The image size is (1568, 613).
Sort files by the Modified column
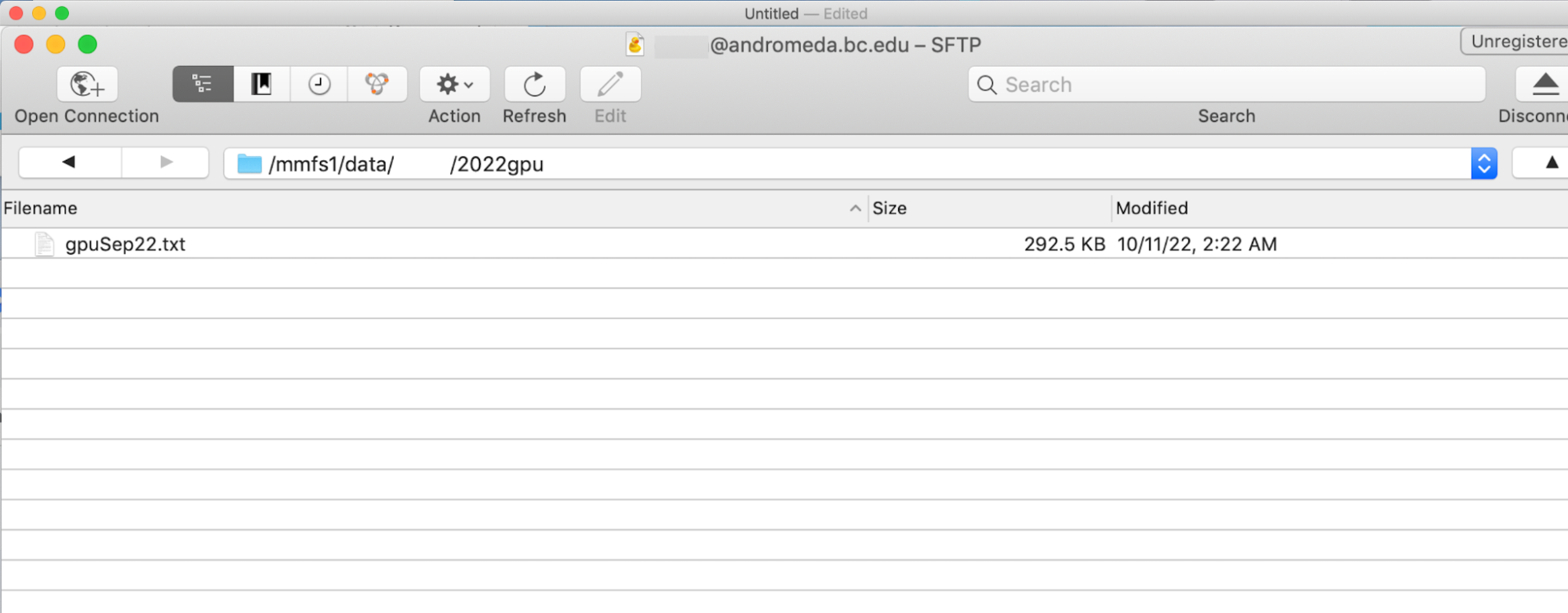point(1151,209)
